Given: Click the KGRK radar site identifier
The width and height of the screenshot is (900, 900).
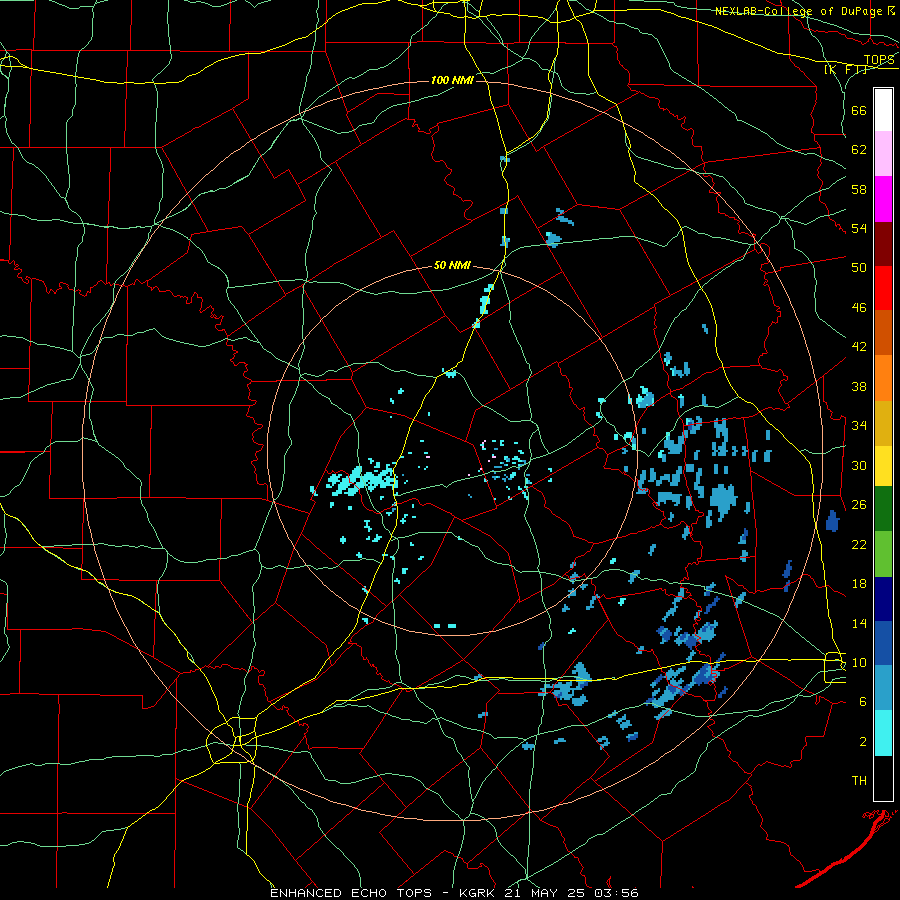Looking at the screenshot, I should [x=479, y=893].
